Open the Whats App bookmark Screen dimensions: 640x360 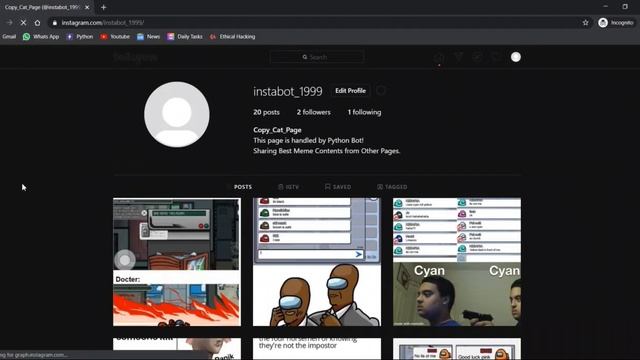41,37
